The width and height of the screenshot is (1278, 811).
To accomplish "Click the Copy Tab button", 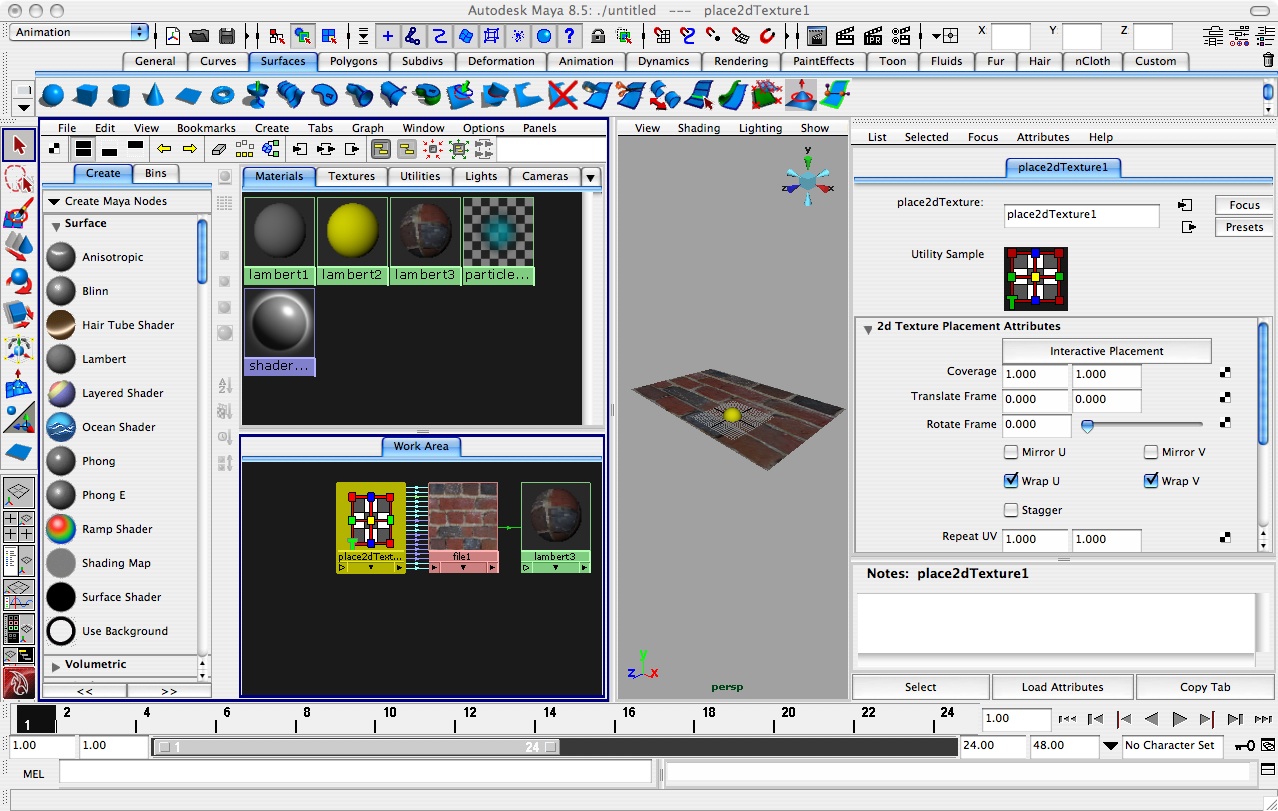I will (x=1206, y=687).
